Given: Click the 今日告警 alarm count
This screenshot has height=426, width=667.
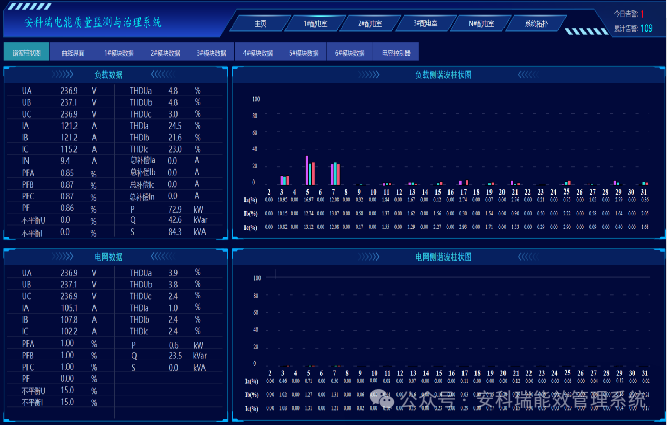Looking at the screenshot, I should pyautogui.click(x=642, y=14).
